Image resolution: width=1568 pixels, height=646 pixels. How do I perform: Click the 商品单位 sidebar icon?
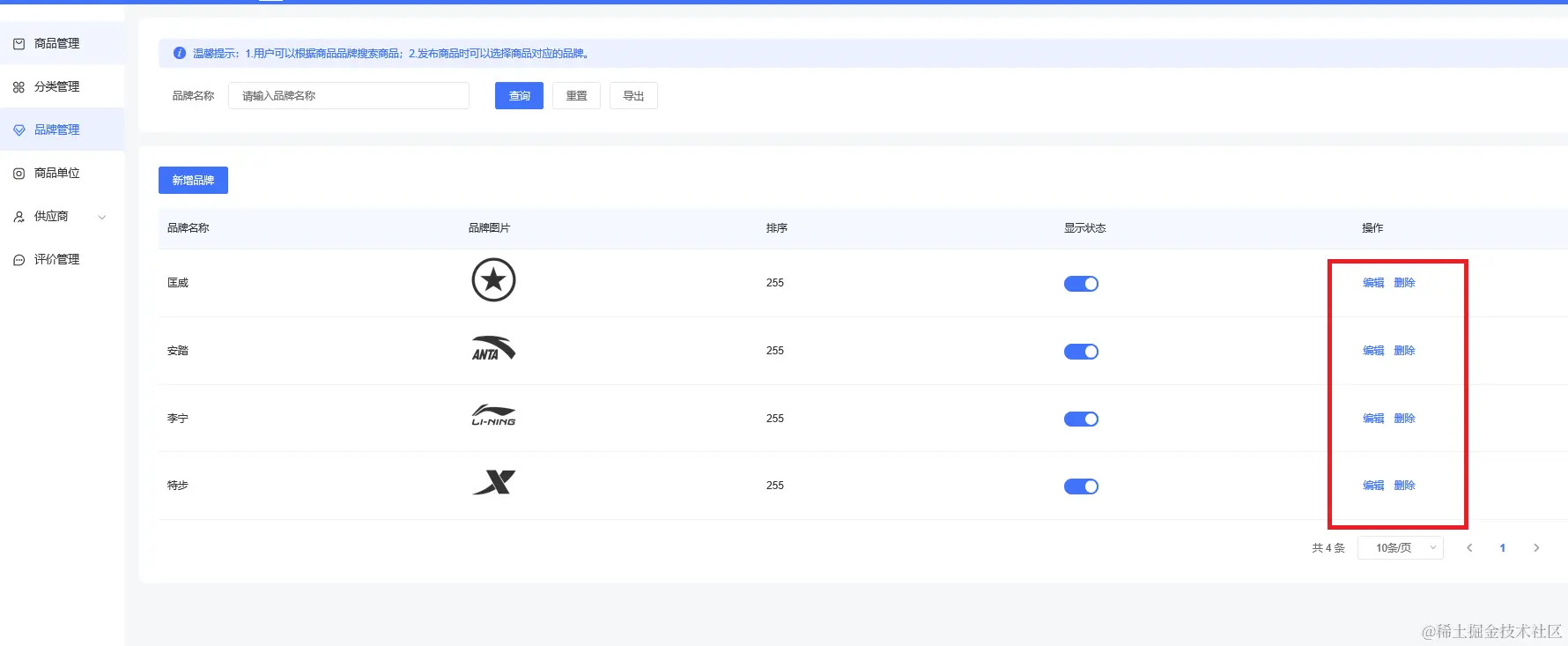click(18, 174)
